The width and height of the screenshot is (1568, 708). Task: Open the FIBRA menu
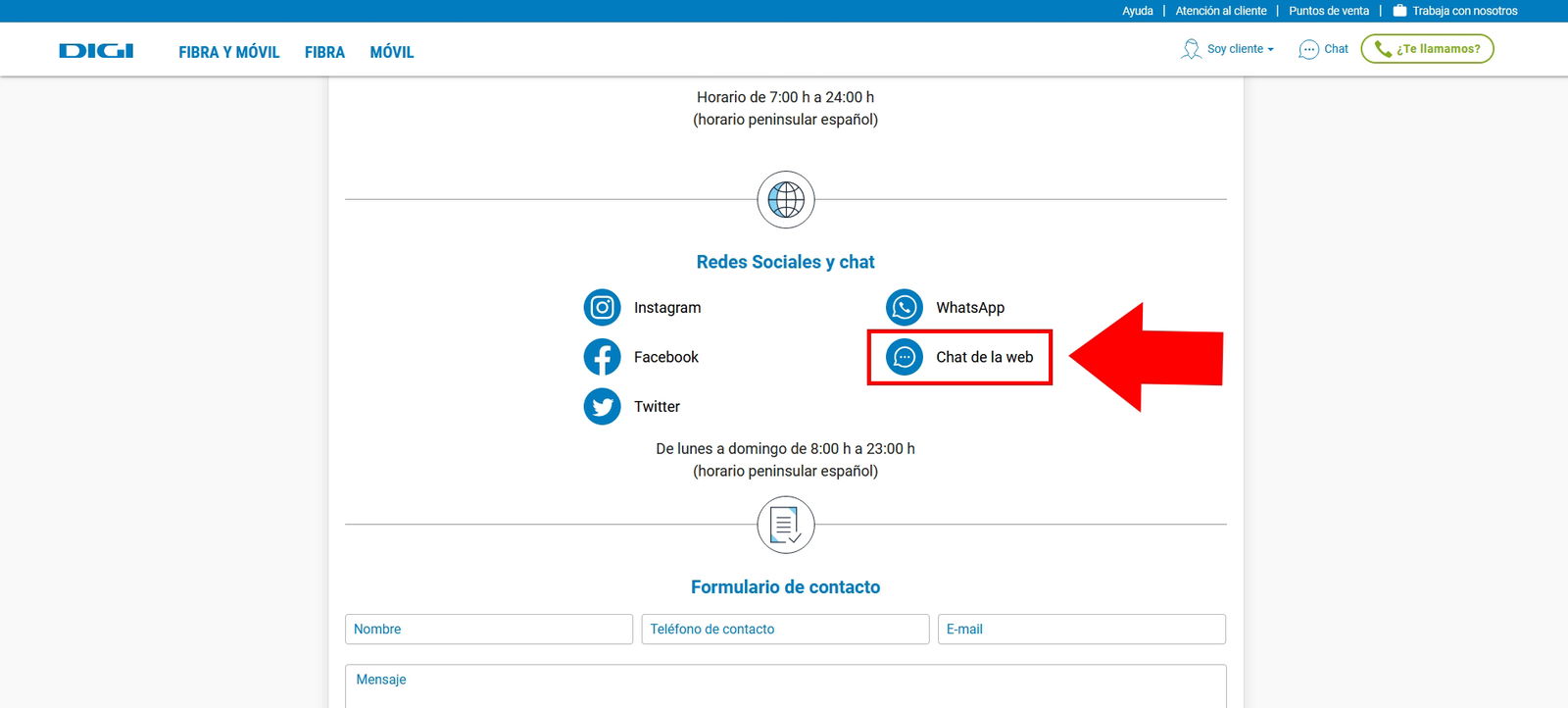click(x=324, y=52)
